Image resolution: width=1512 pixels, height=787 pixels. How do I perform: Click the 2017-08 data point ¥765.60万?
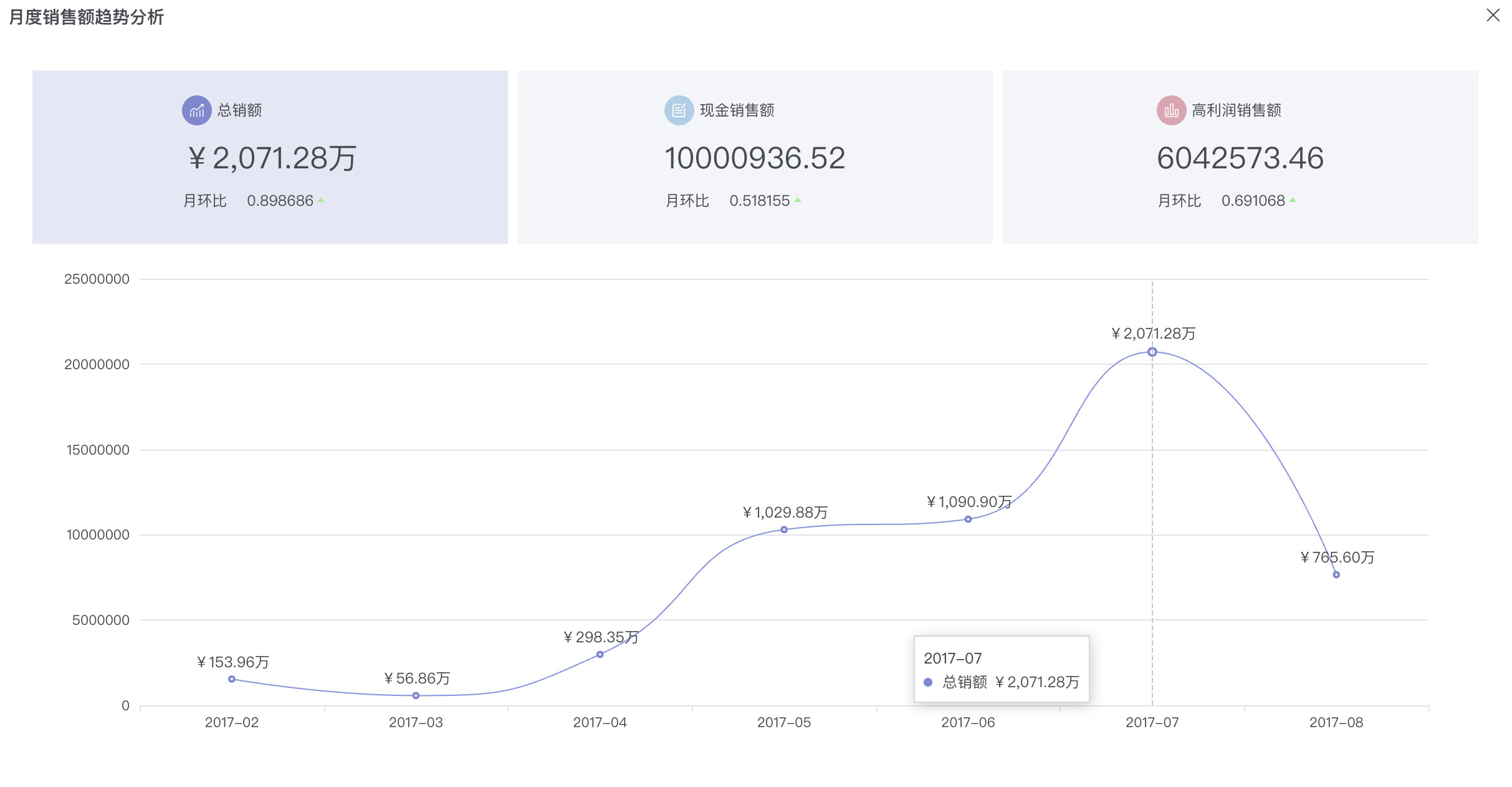pyautogui.click(x=1336, y=574)
